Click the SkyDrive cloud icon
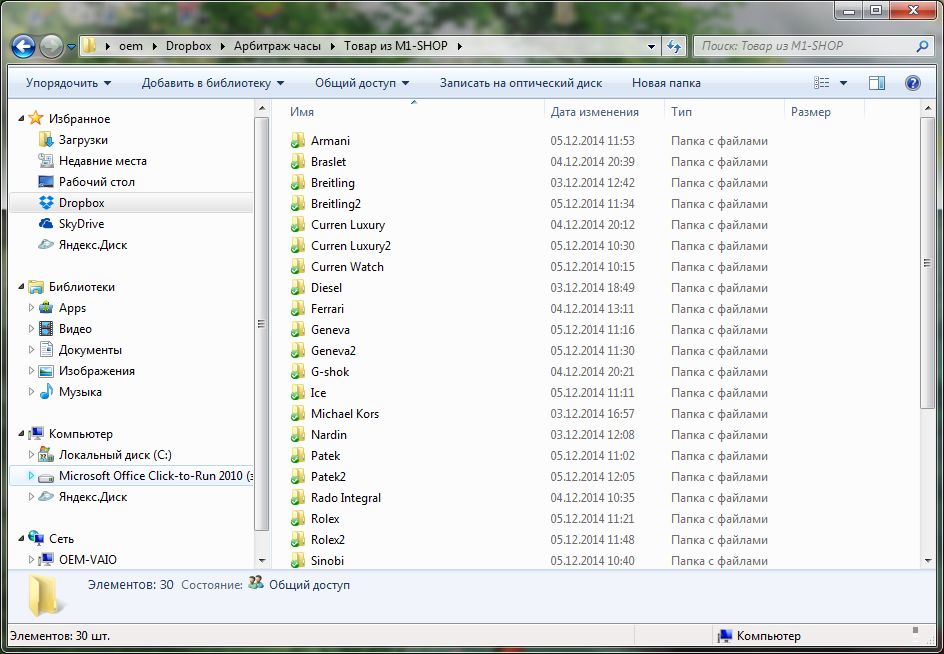 tap(46, 224)
